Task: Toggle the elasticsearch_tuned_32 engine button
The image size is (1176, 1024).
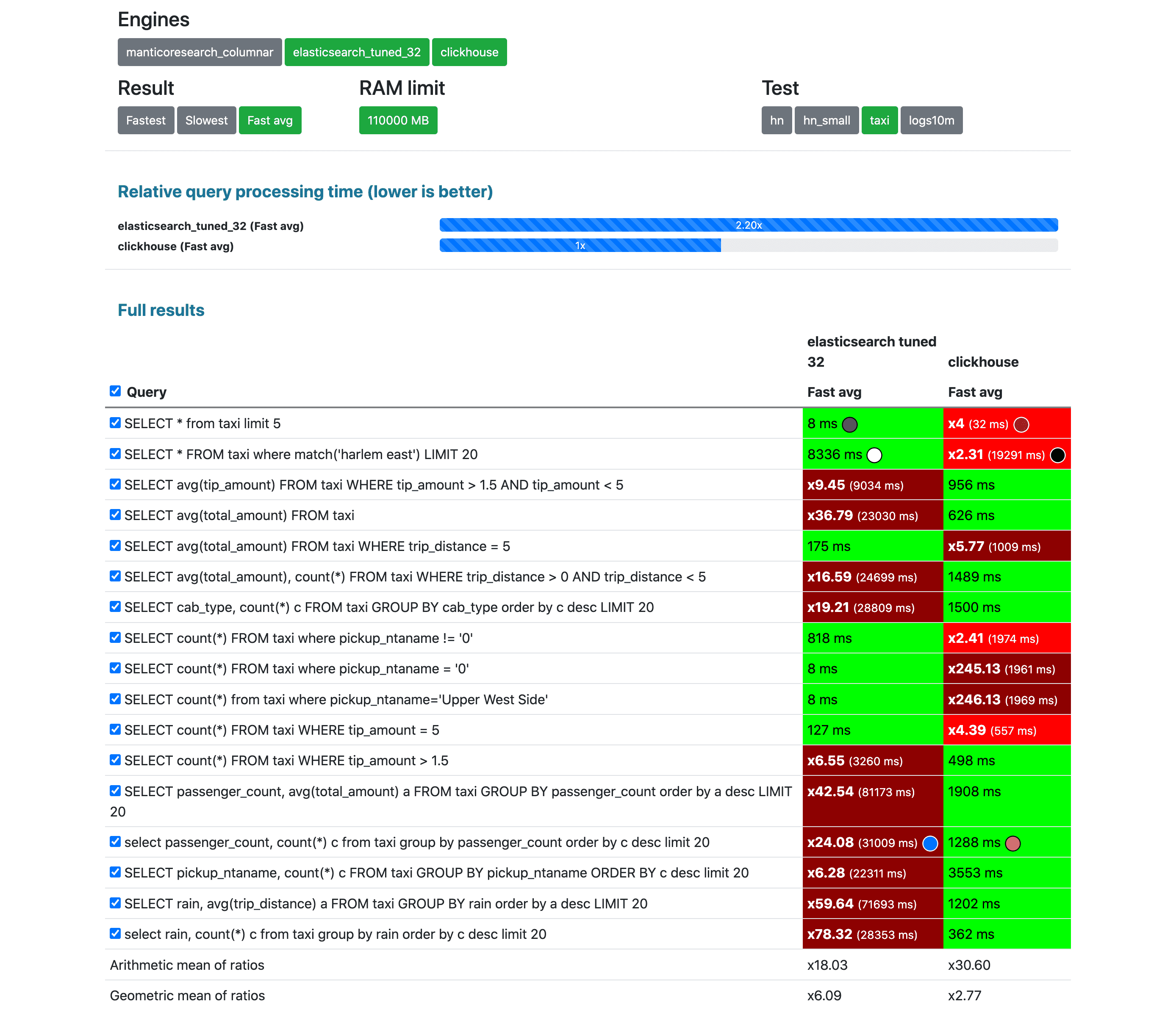Action: [357, 52]
